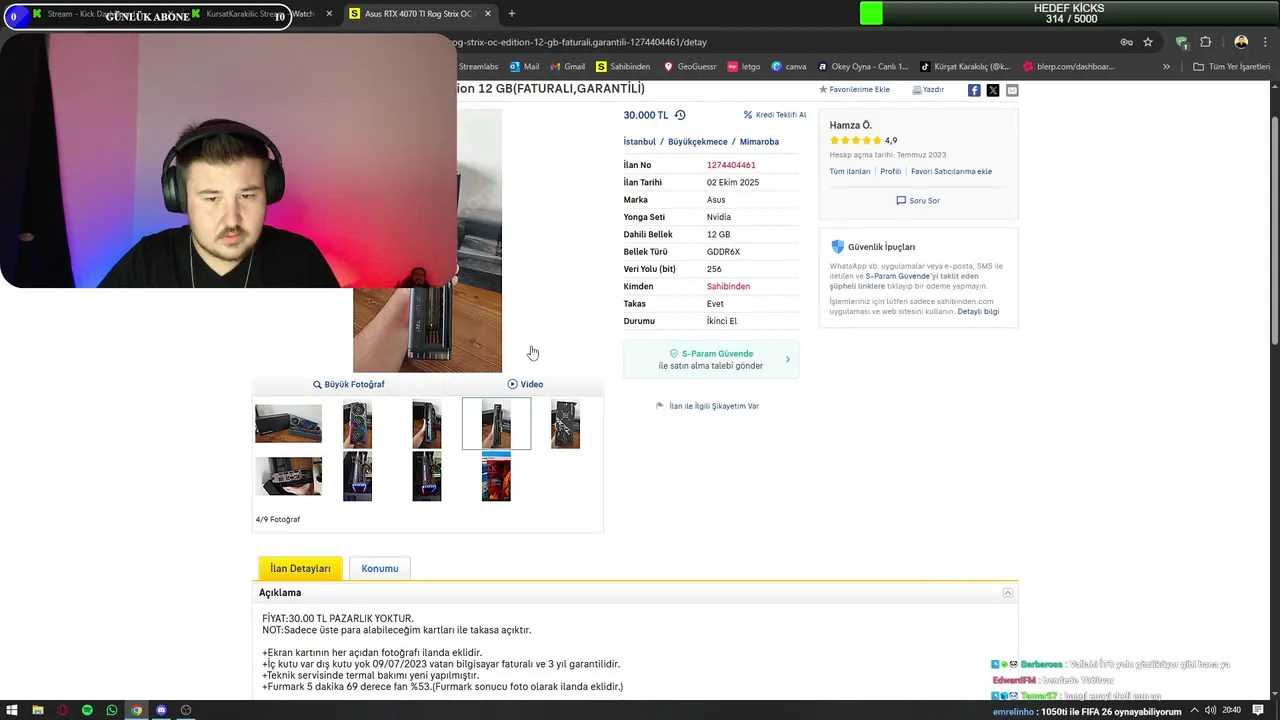Image resolution: width=1280 pixels, height=720 pixels.
Task: Share listing on X icon
Action: [x=993, y=90]
